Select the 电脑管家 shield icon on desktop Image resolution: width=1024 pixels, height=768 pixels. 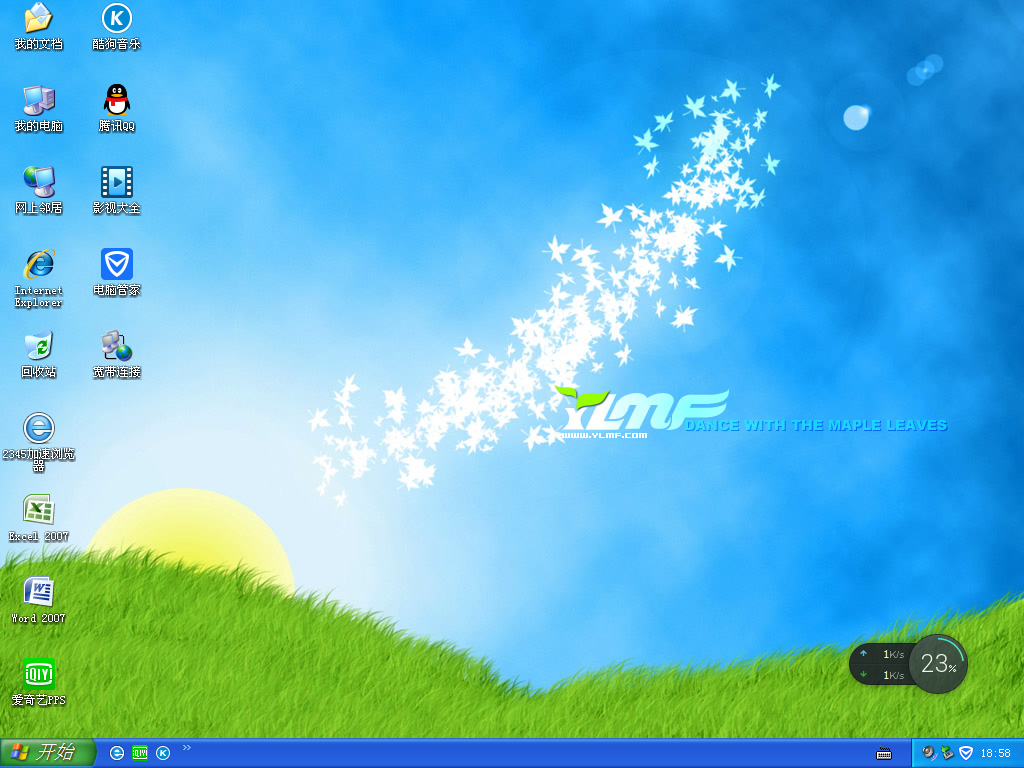tap(117, 264)
